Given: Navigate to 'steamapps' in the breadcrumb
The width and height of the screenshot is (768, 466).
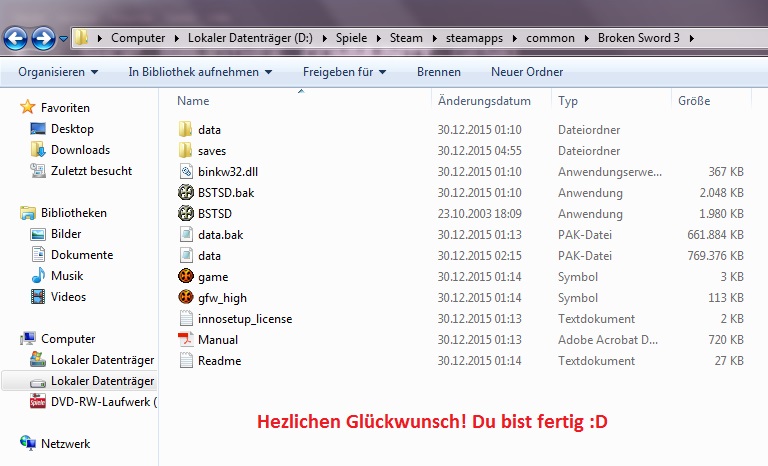Looking at the screenshot, I should 474,38.
